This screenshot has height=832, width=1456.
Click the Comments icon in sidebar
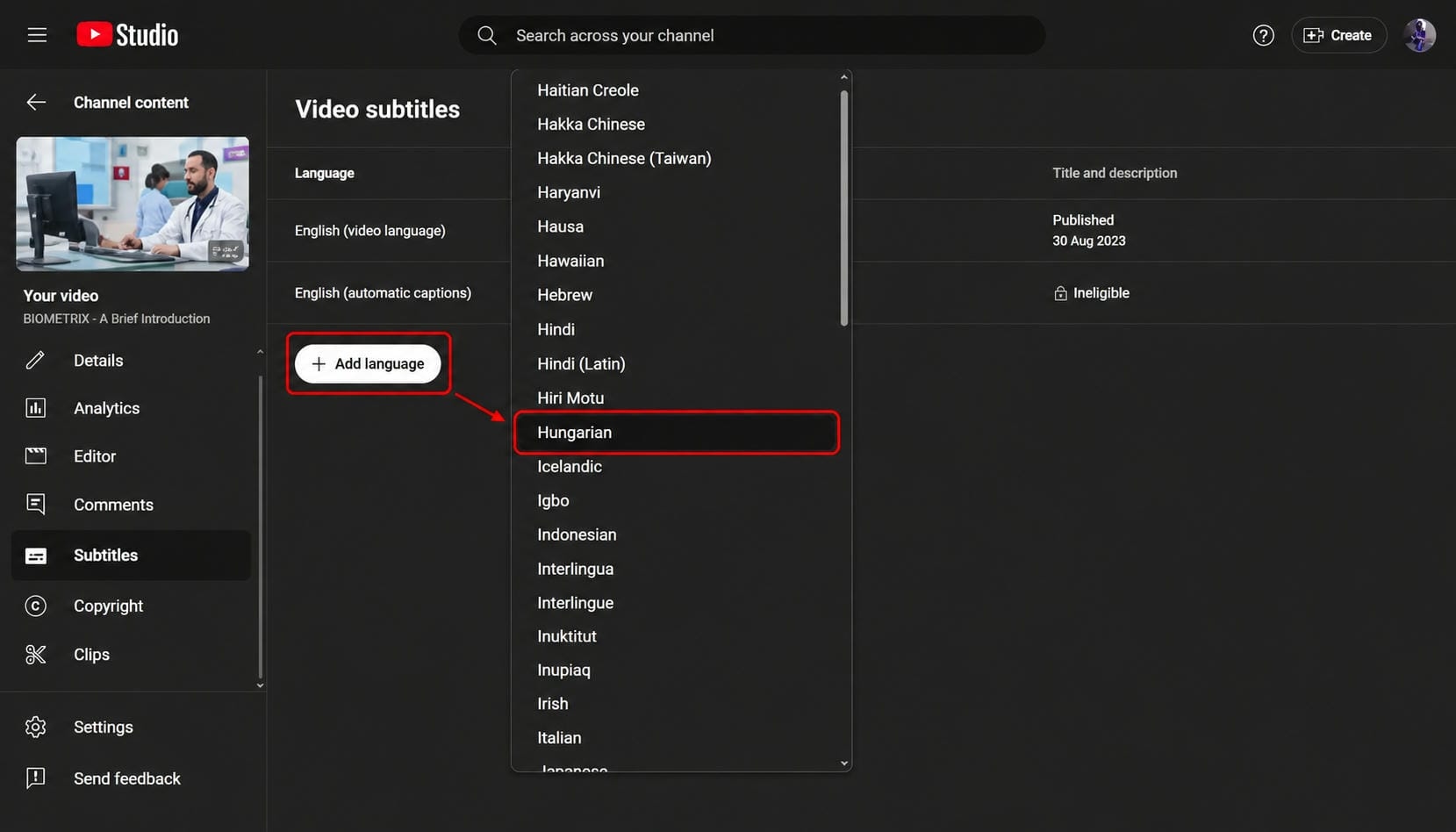click(x=35, y=504)
